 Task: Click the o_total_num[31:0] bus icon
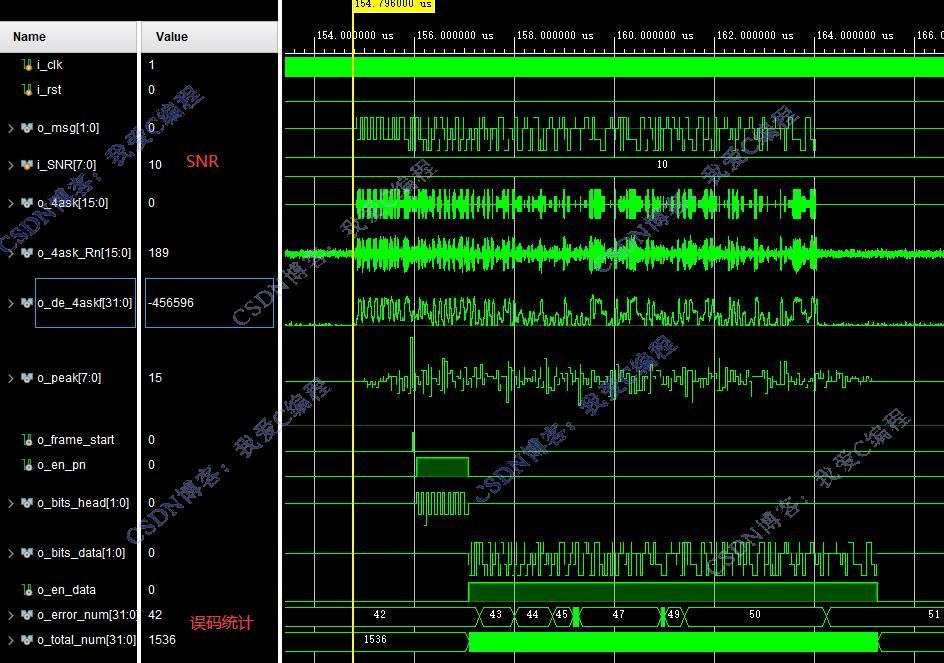(x=27, y=640)
